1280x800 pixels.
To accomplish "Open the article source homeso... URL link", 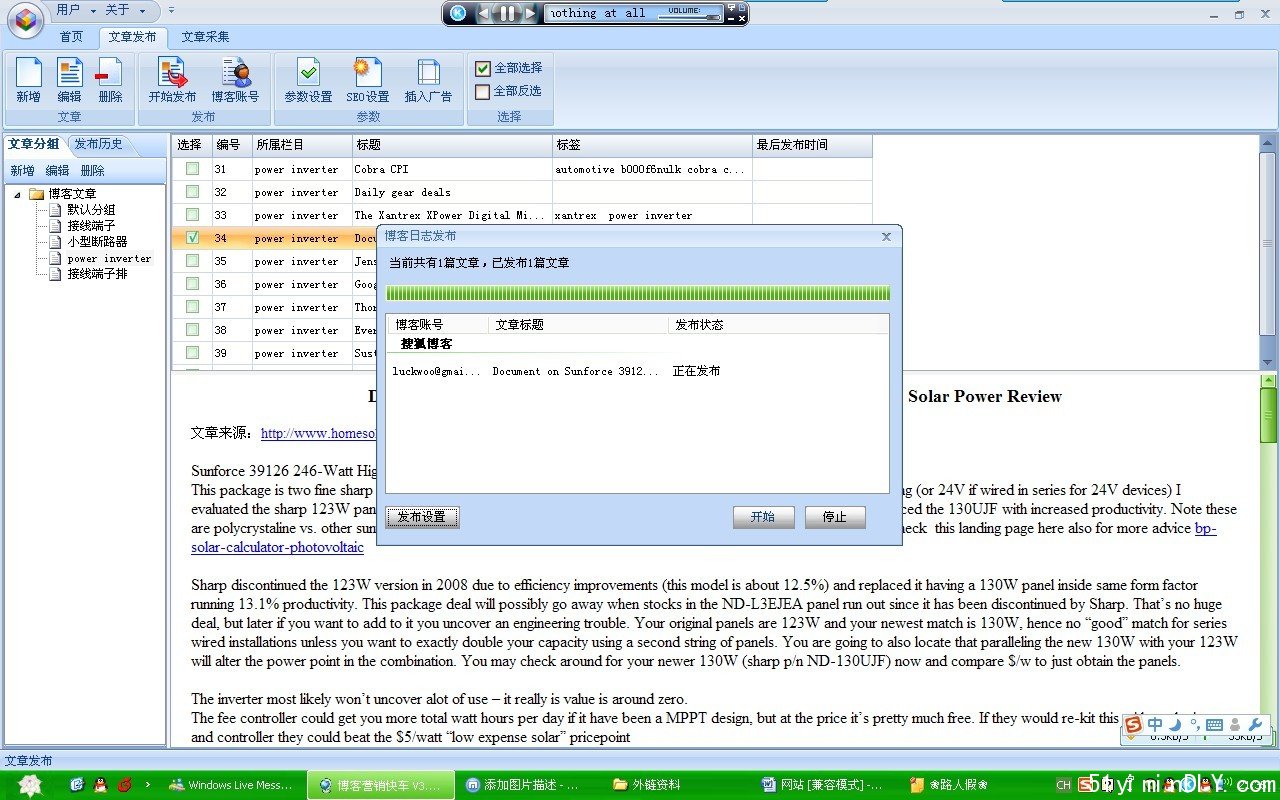I will 319,433.
